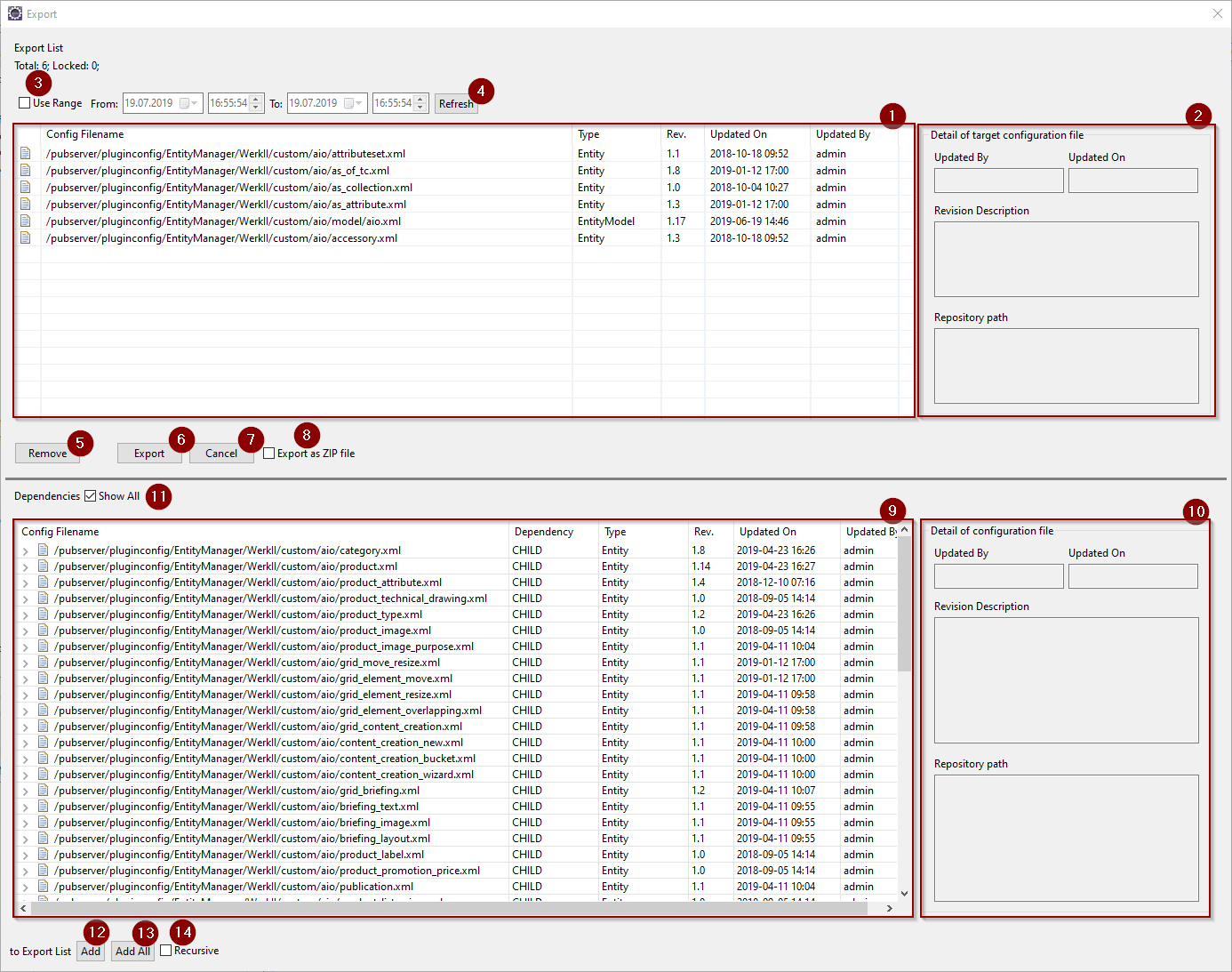Click file icon beside as_of_tc.xml entry

[26, 171]
